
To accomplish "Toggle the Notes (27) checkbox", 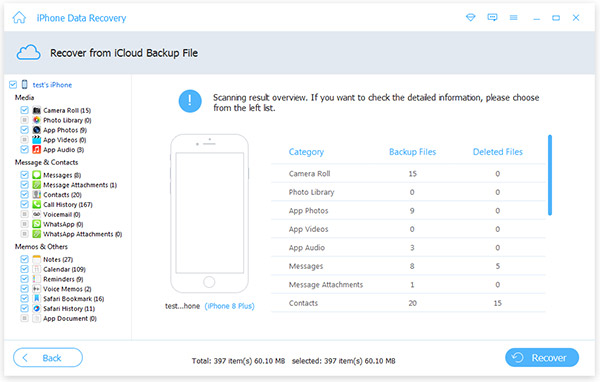I will [x=24, y=259].
